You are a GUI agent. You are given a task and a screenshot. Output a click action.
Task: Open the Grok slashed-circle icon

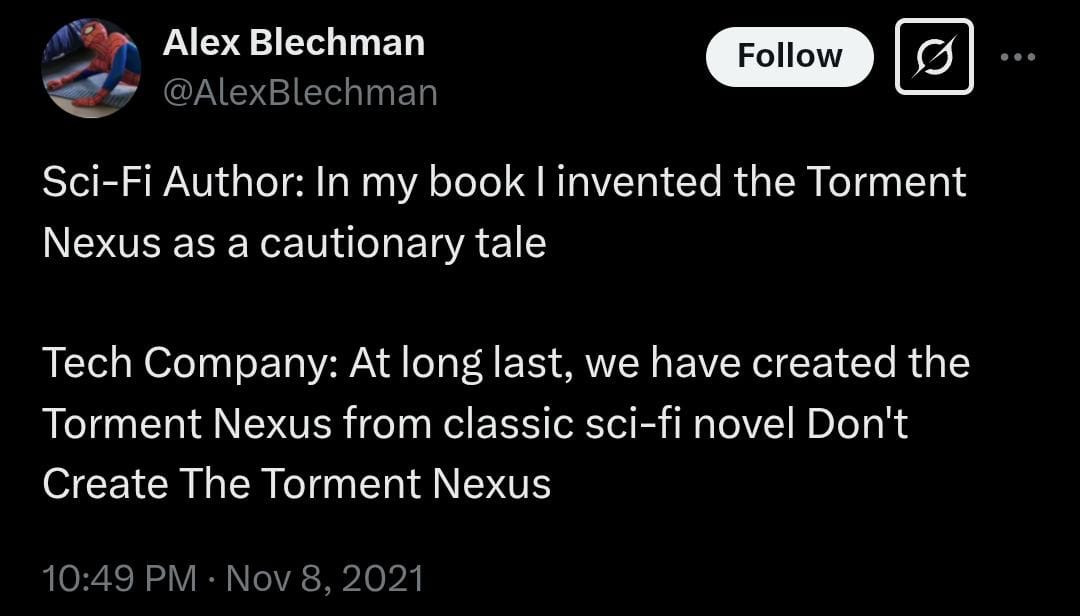tap(934, 57)
